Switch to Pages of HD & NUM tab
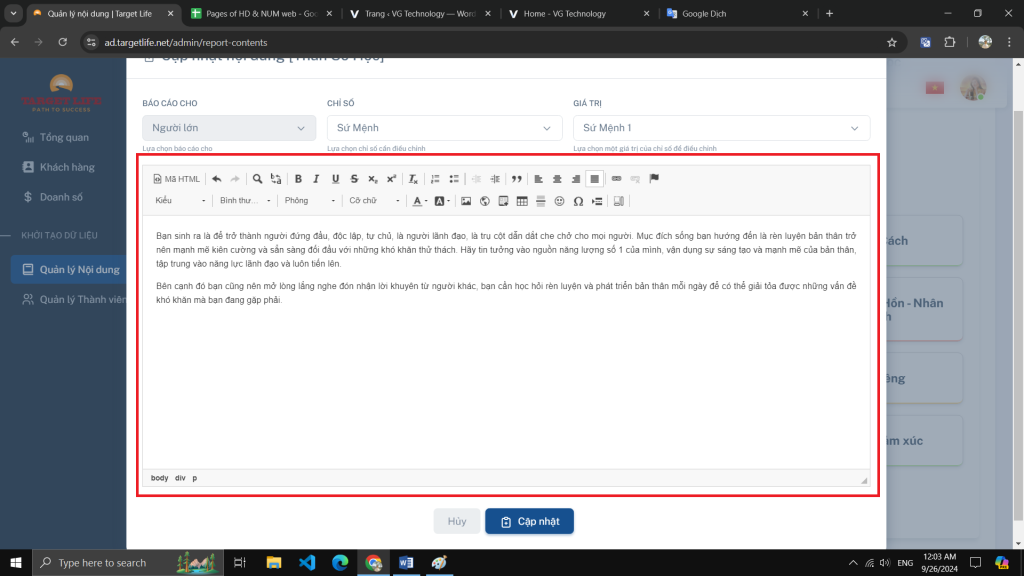 tap(261, 13)
